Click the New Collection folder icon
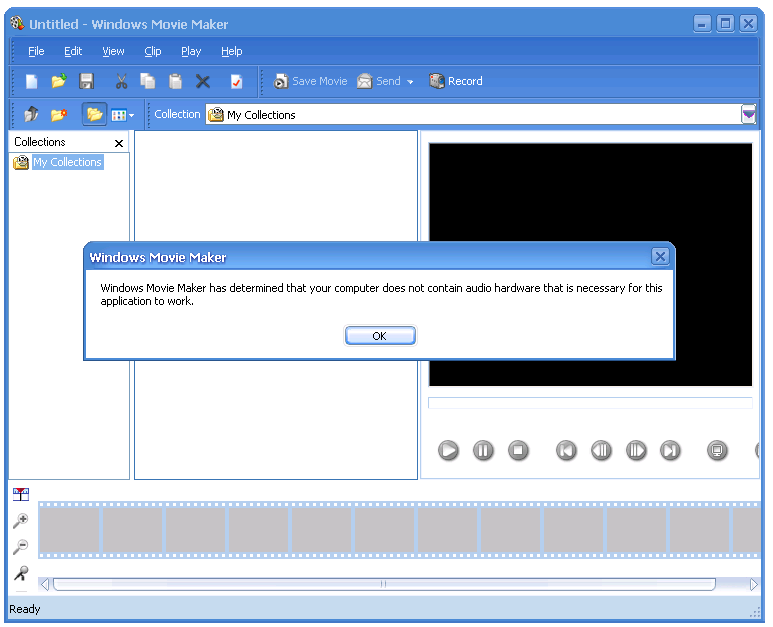 [x=59, y=115]
